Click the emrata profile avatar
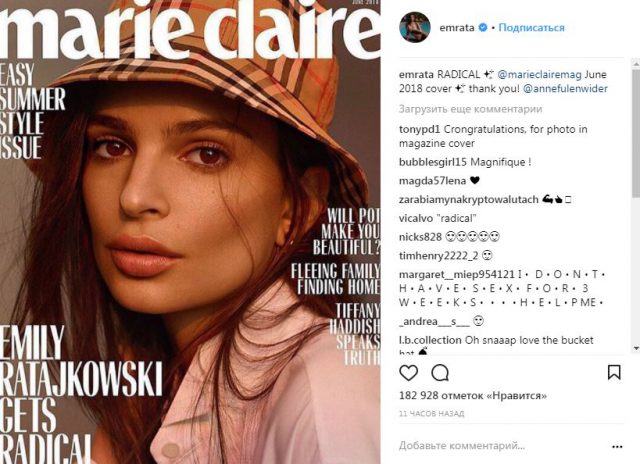The height and width of the screenshot is (464, 640). (415, 27)
